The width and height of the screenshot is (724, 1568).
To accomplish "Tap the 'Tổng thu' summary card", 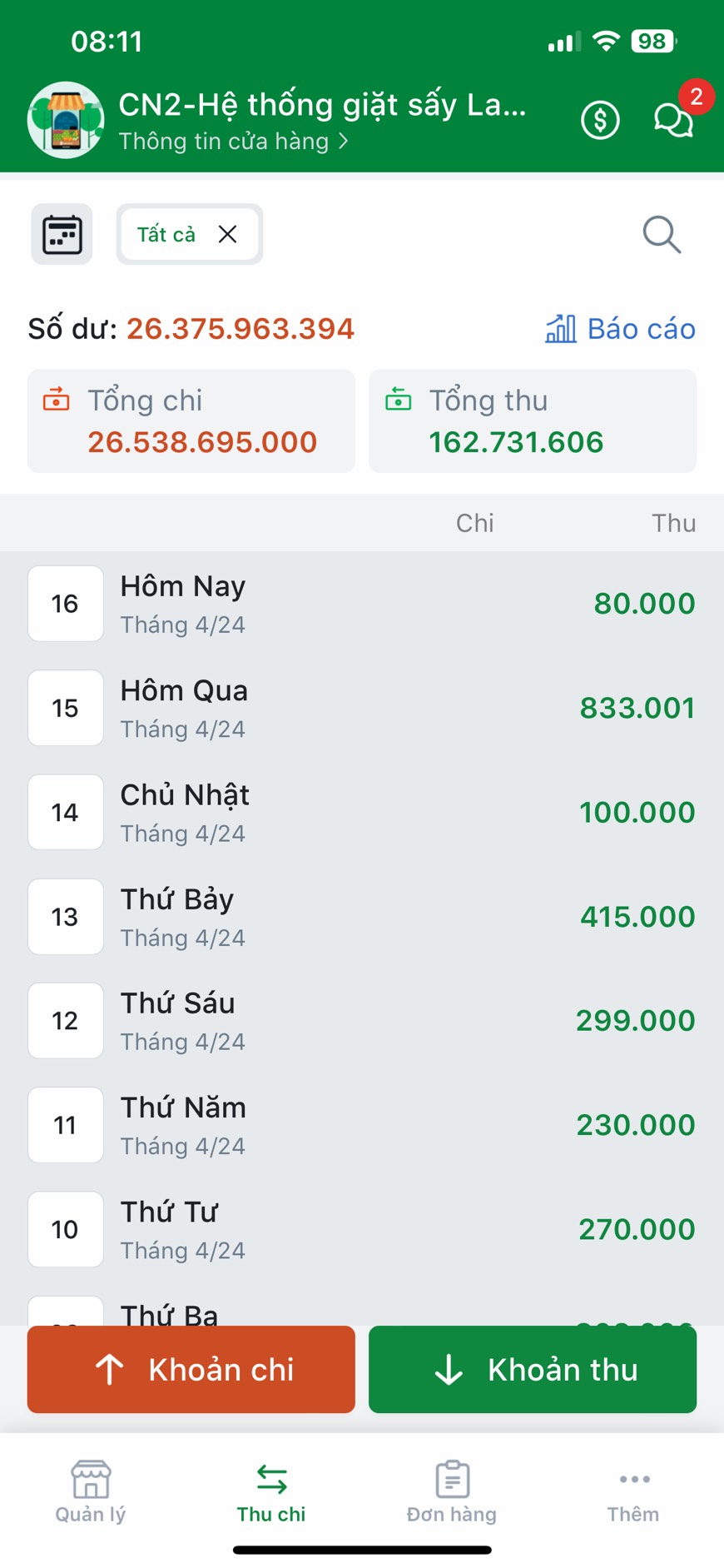I will click(x=533, y=421).
